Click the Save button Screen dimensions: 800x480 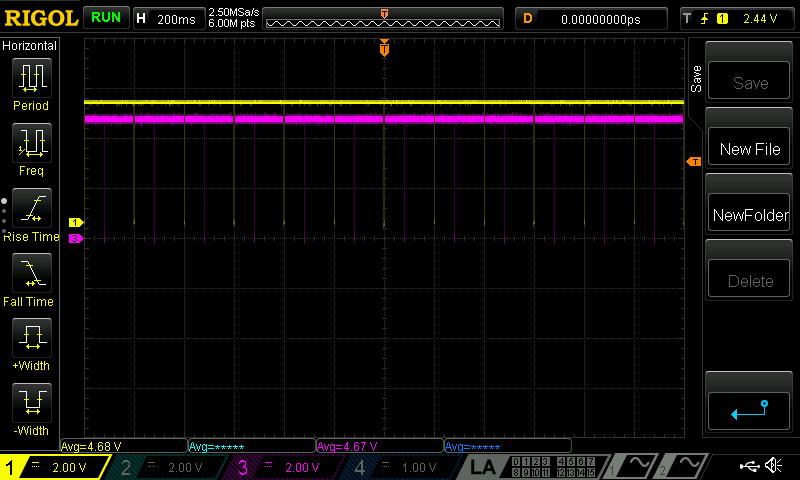click(749, 81)
